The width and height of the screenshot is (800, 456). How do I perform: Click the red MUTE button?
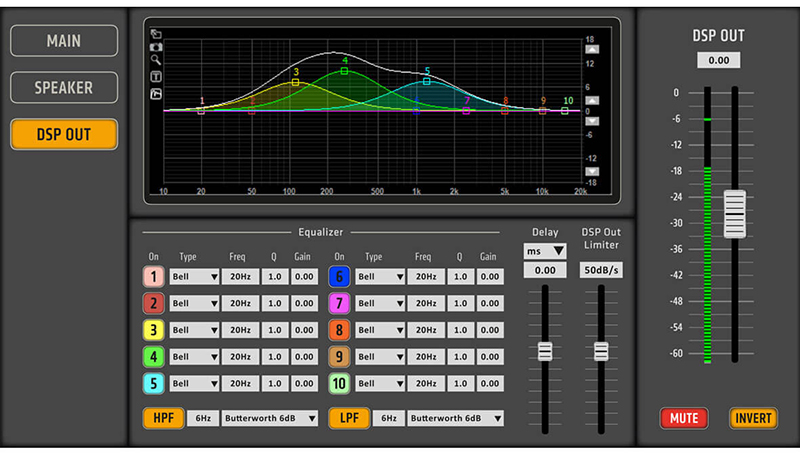click(684, 418)
